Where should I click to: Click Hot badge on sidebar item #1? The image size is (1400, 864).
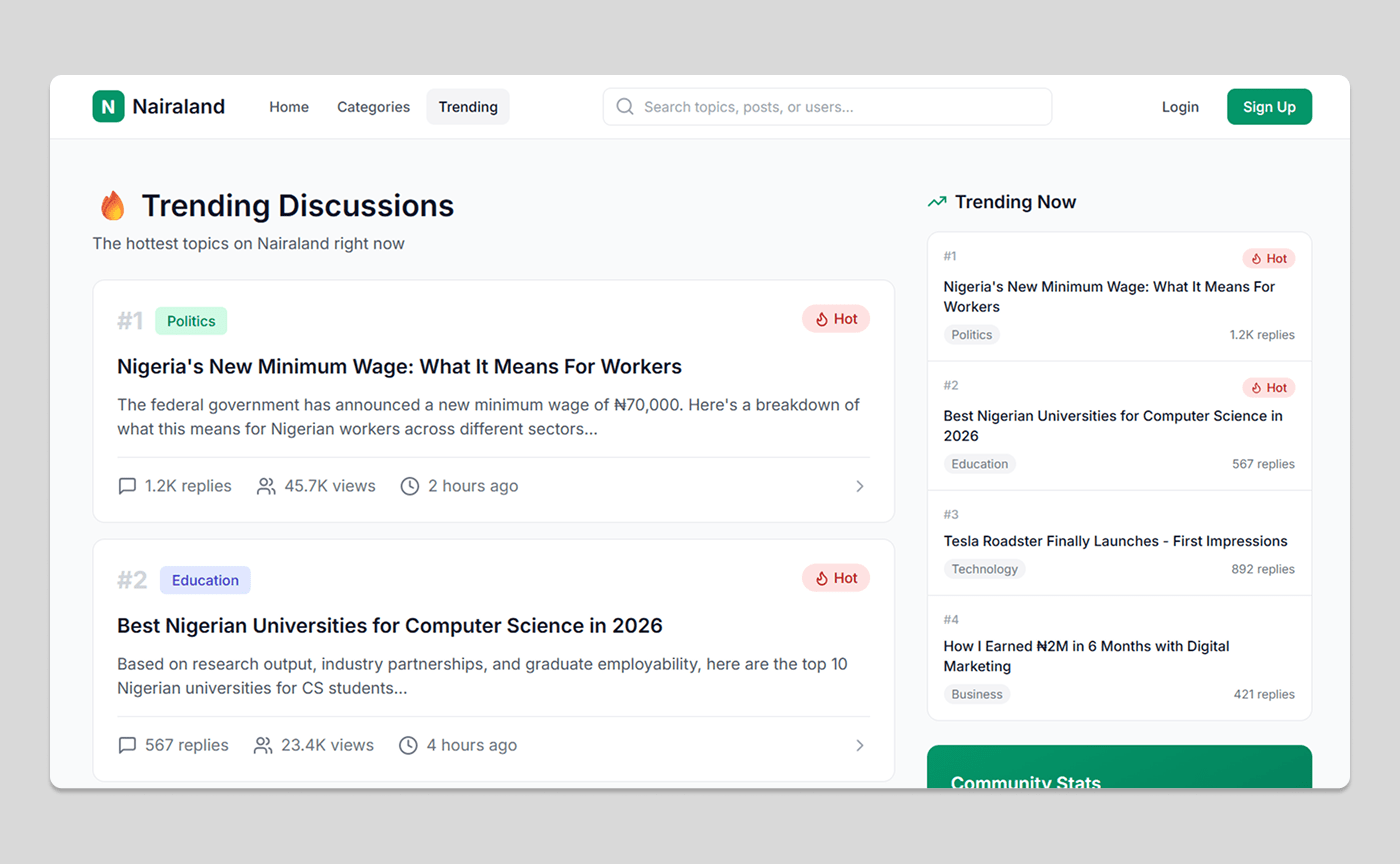pos(1269,258)
